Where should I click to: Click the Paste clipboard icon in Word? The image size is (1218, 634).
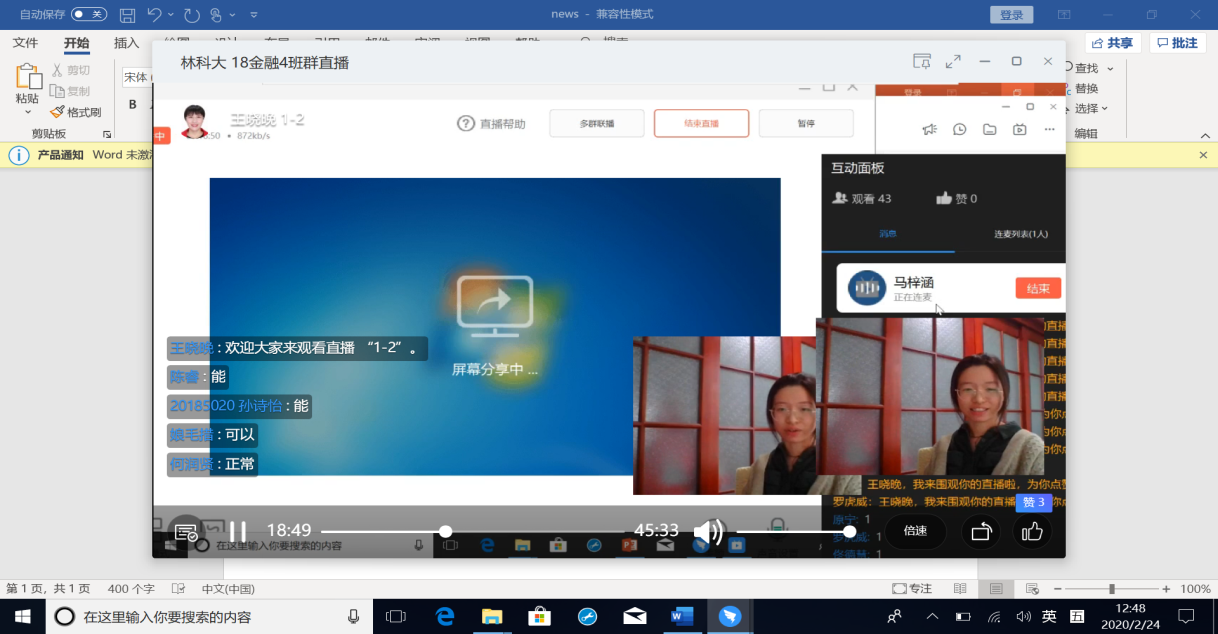[x=27, y=79]
